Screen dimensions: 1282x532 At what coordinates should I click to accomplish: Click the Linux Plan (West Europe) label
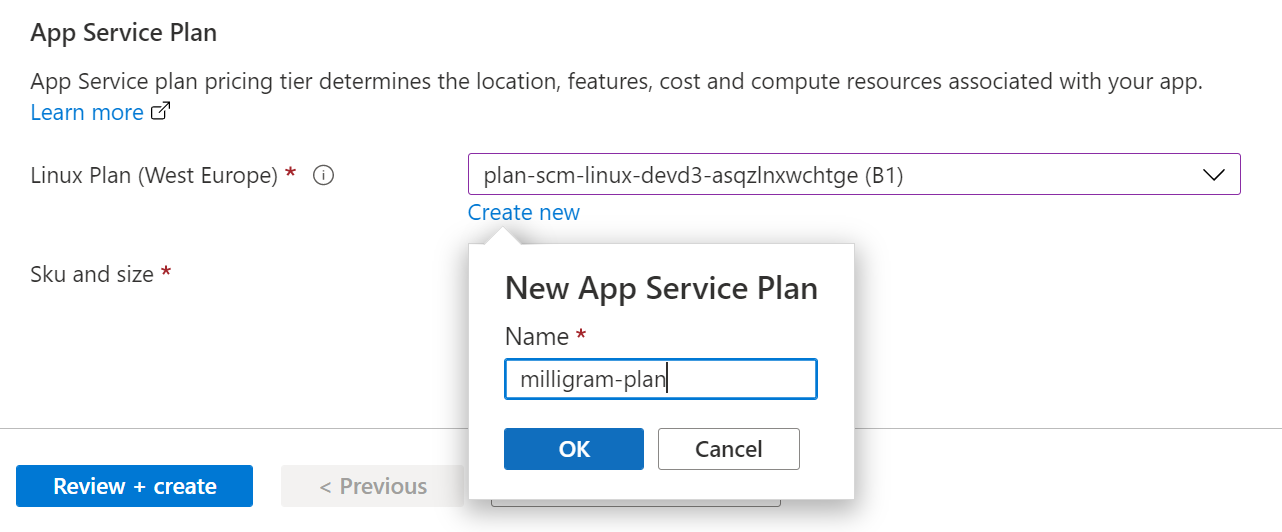click(154, 175)
